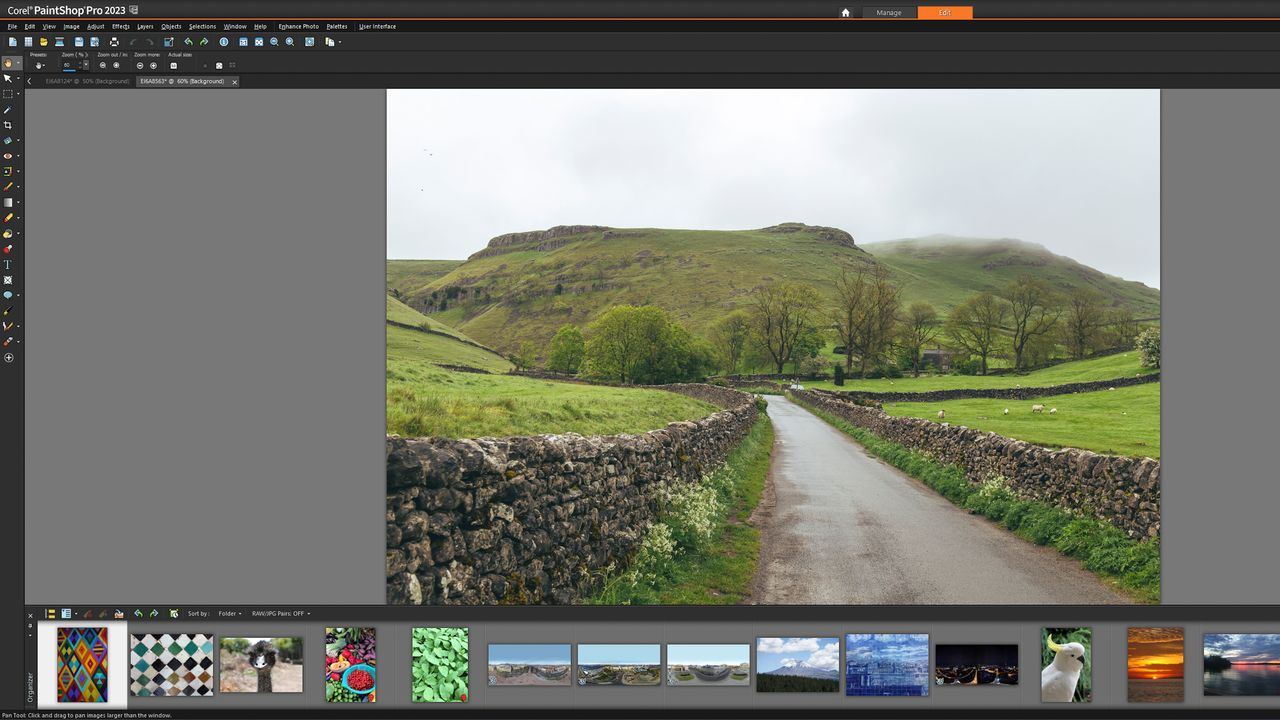1280x720 pixels.
Task: Click the blue Undo arrow in toolbar
Action: pos(188,42)
